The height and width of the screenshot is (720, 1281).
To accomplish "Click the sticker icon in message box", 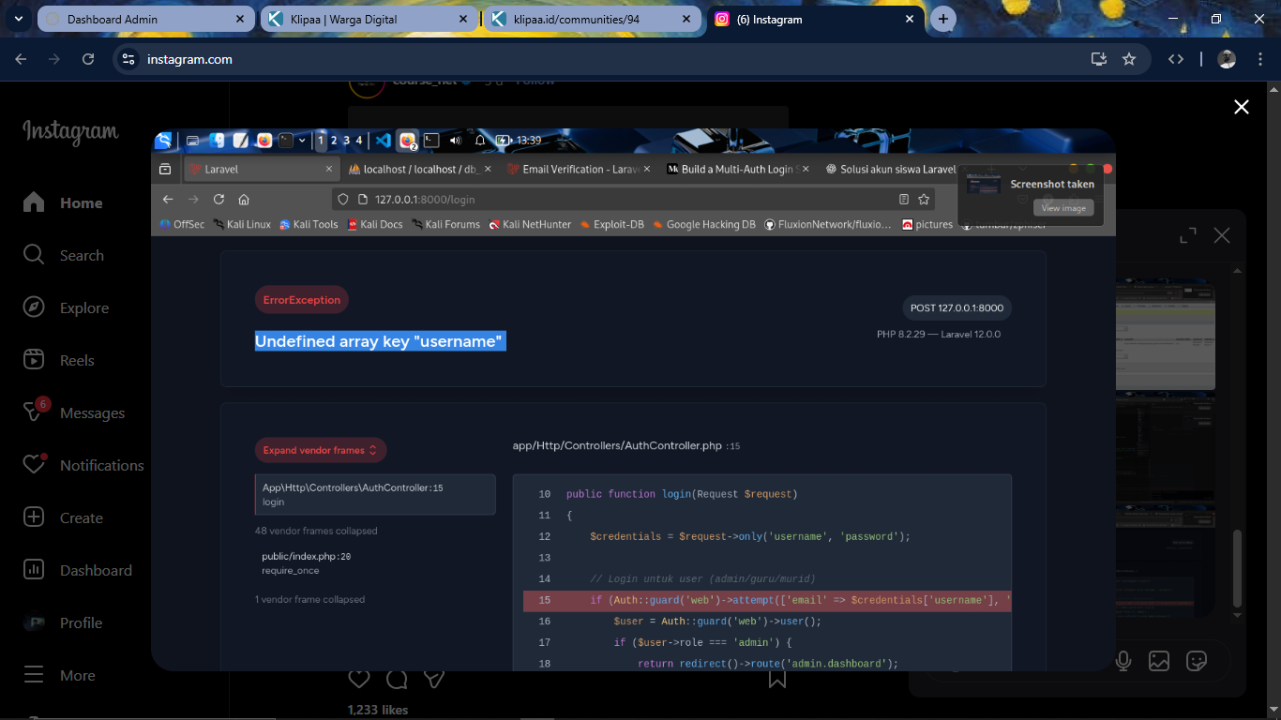I will tap(1196, 661).
